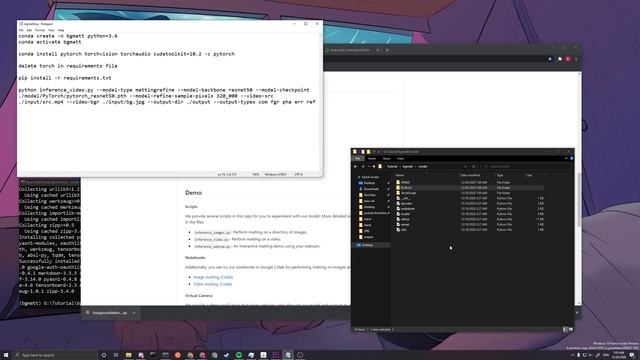Open the Edit menu in Notepad
Screen dimensions: 640x360
click(29, 30)
